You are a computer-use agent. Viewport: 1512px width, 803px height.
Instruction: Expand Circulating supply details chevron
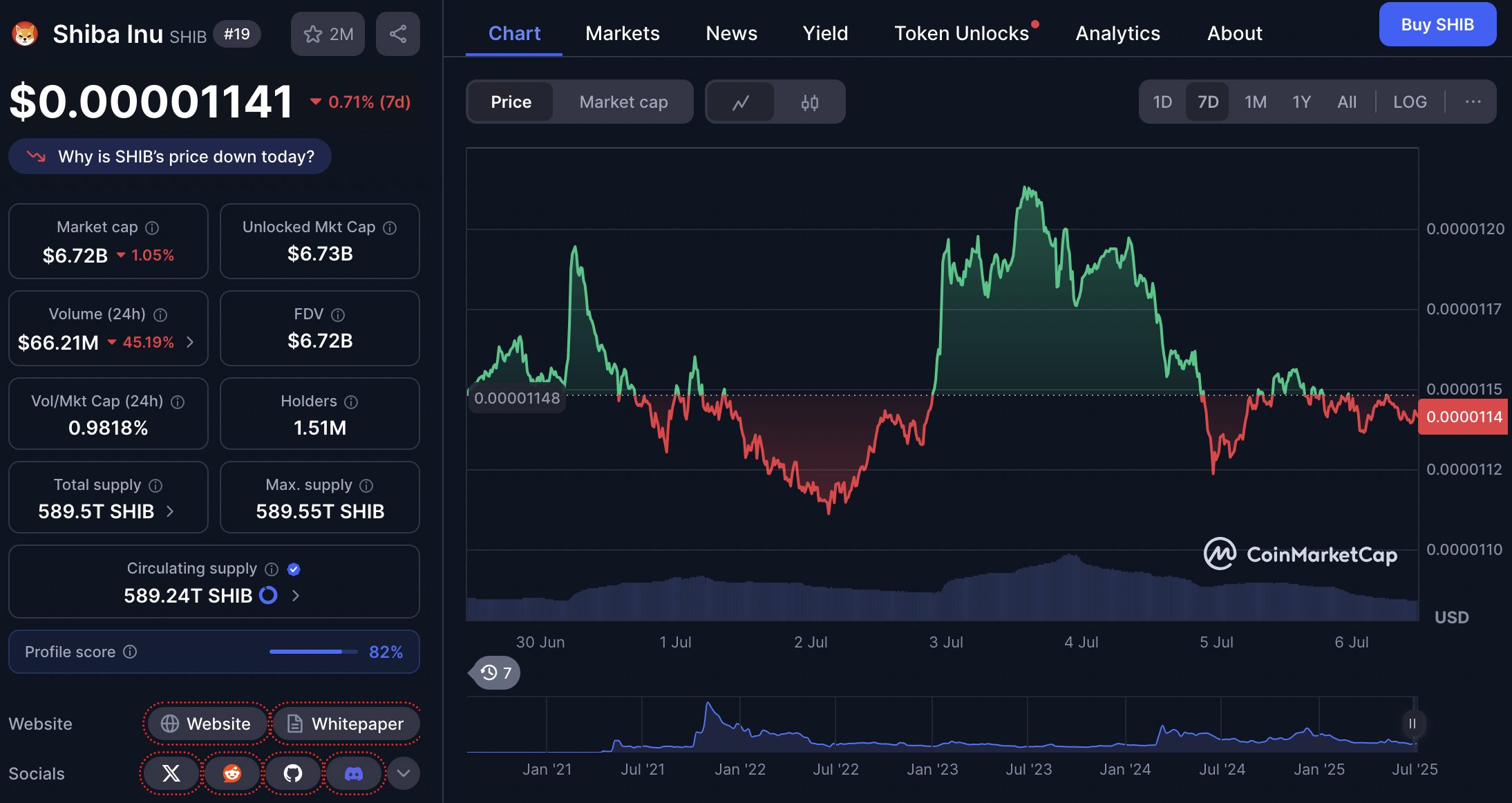coord(296,595)
